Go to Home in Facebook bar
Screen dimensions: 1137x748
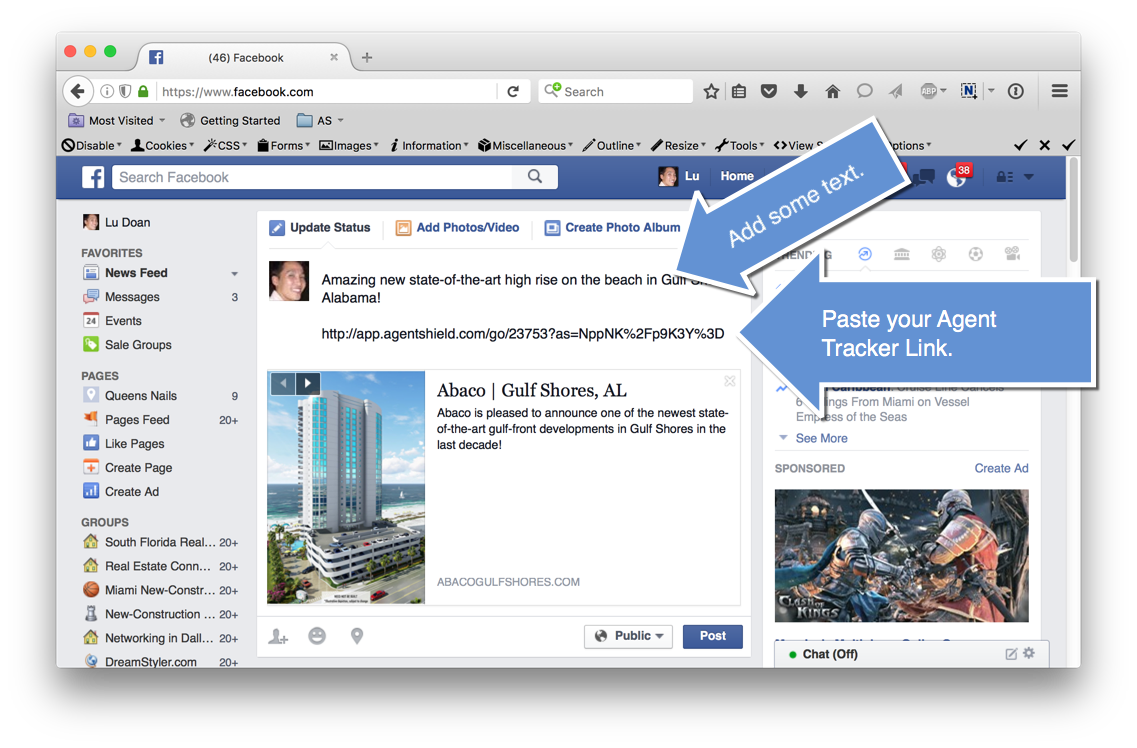[x=737, y=176]
